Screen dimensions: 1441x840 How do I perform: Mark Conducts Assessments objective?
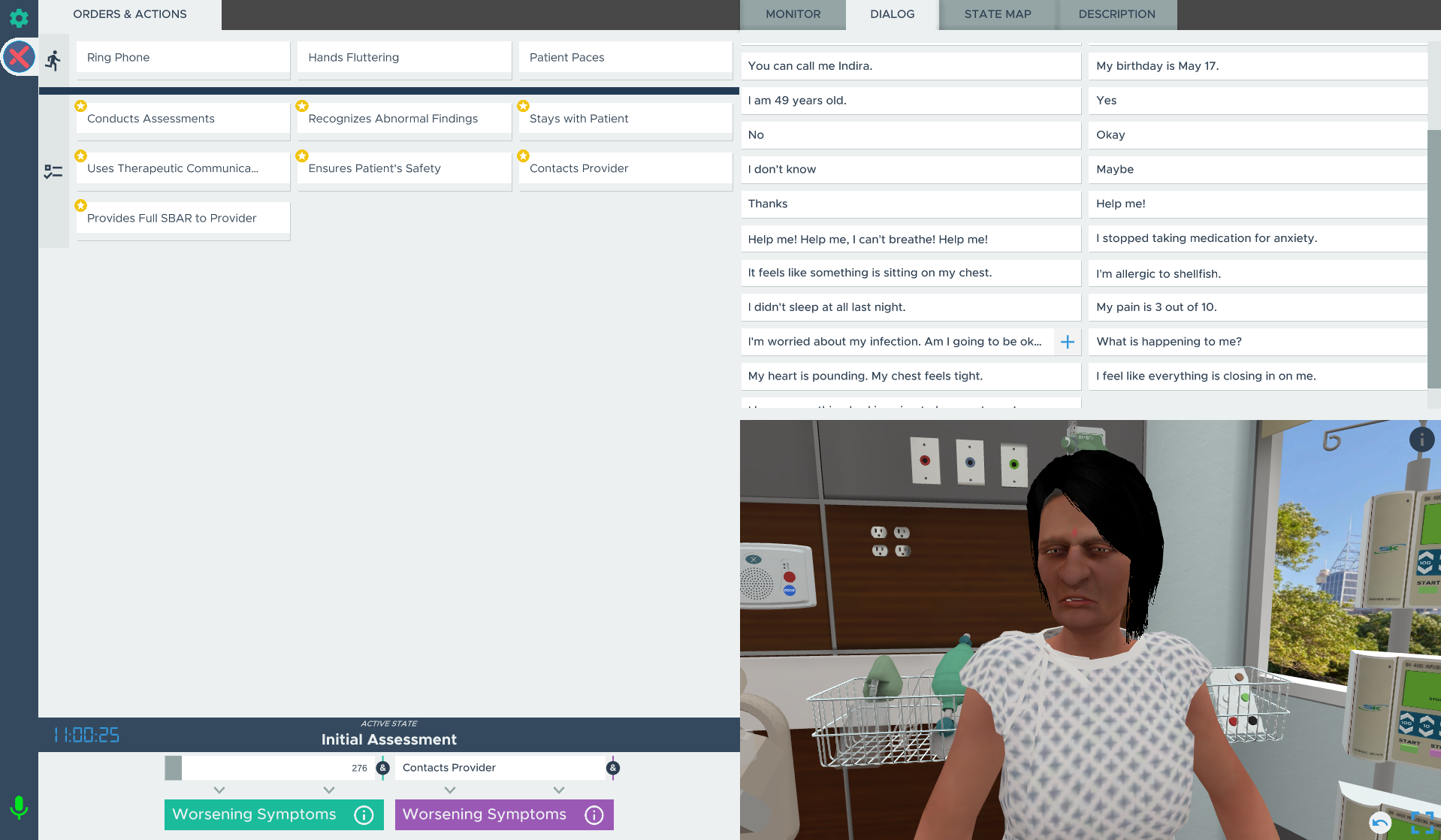coord(183,119)
